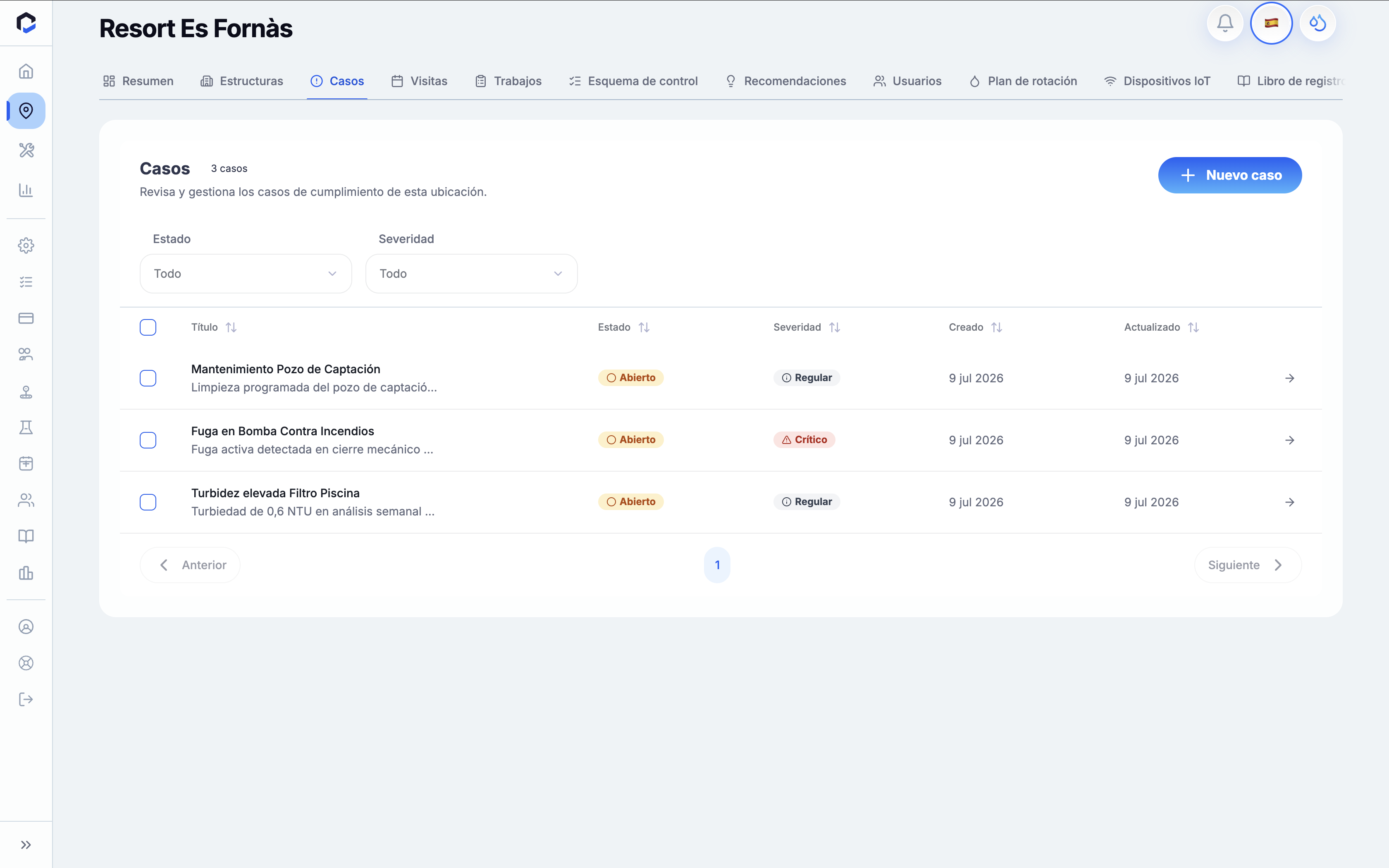This screenshot has height=868, width=1389.
Task: Sort by Actualizado column arrows
Action: [x=1193, y=327]
